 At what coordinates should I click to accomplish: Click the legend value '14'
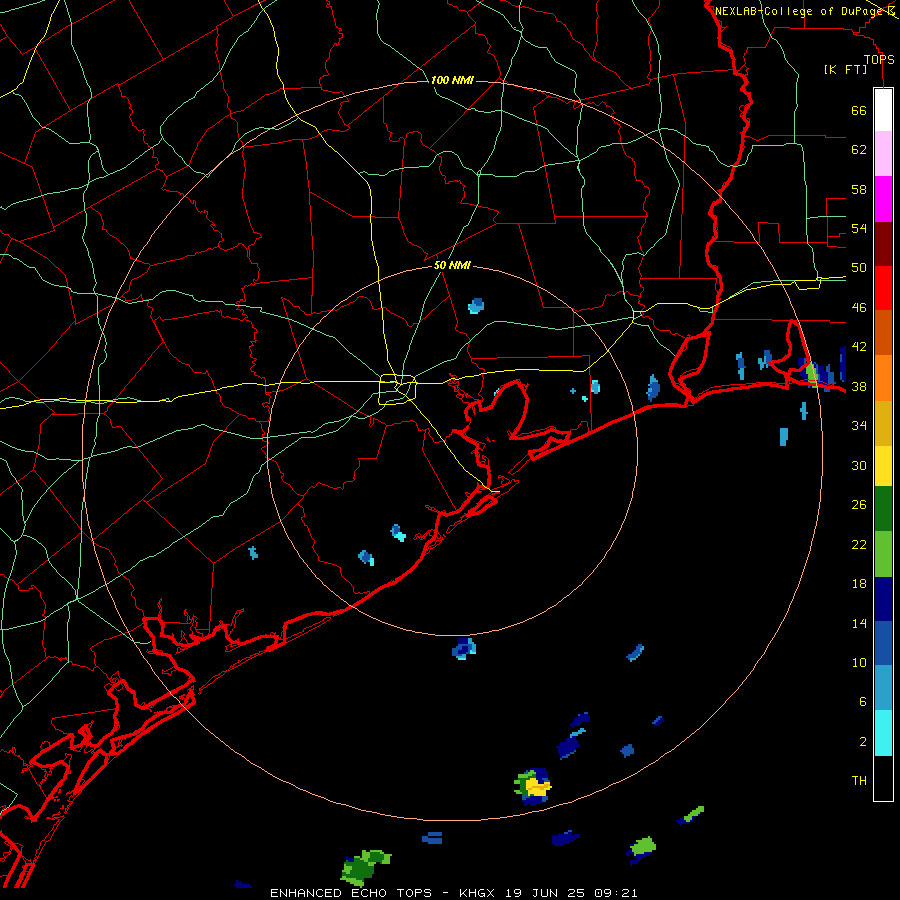point(859,623)
